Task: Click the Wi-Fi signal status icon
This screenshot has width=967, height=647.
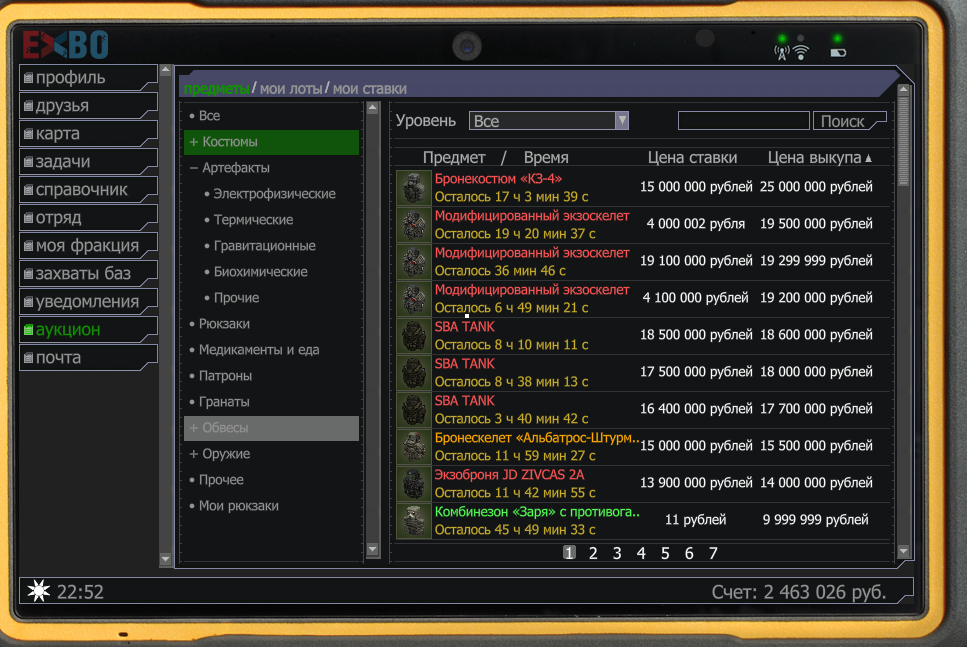Action: pos(800,53)
